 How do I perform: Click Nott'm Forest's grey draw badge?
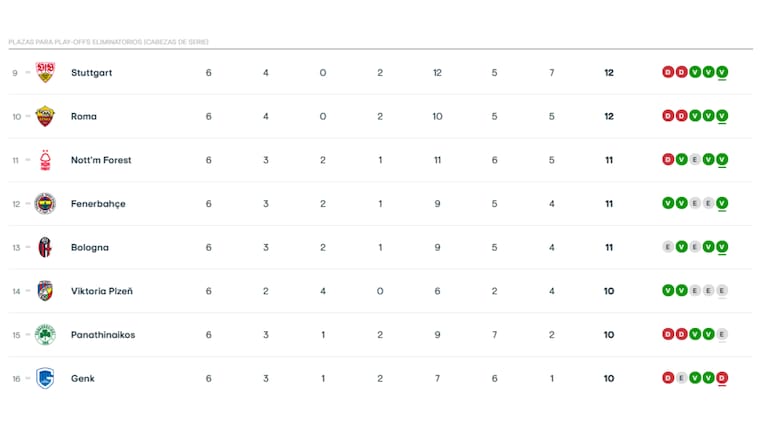tap(695, 160)
